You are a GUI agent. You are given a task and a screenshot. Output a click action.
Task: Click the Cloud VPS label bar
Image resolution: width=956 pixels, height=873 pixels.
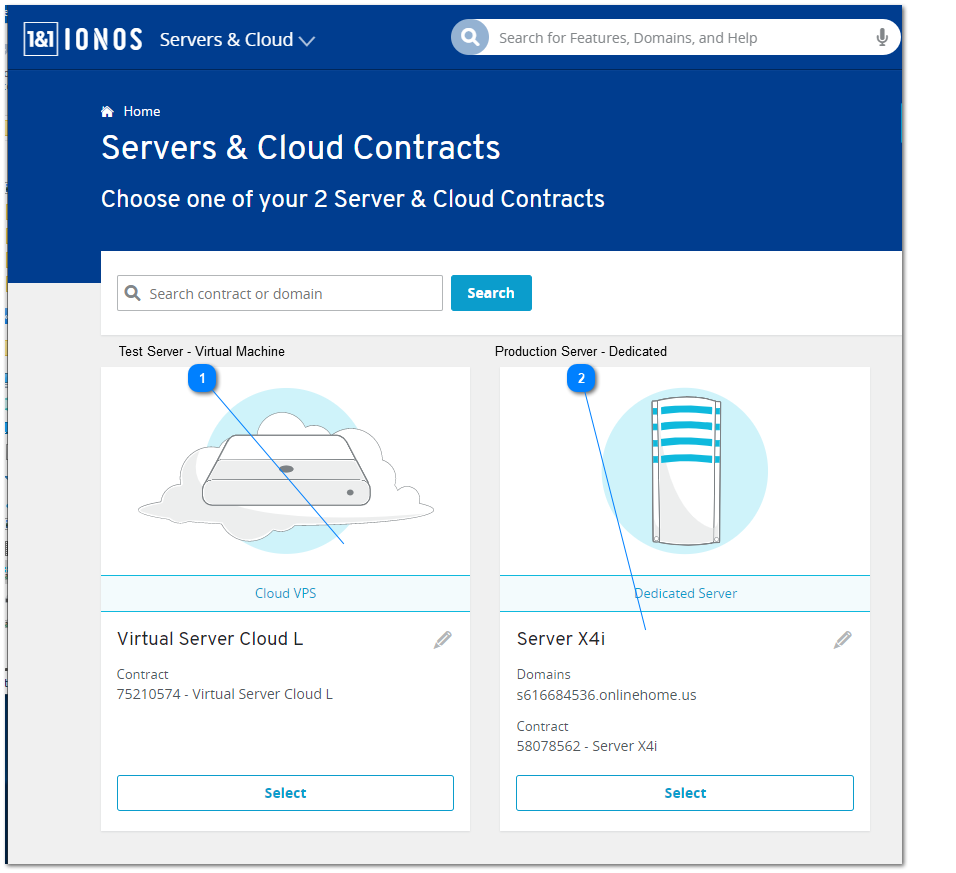[285, 593]
